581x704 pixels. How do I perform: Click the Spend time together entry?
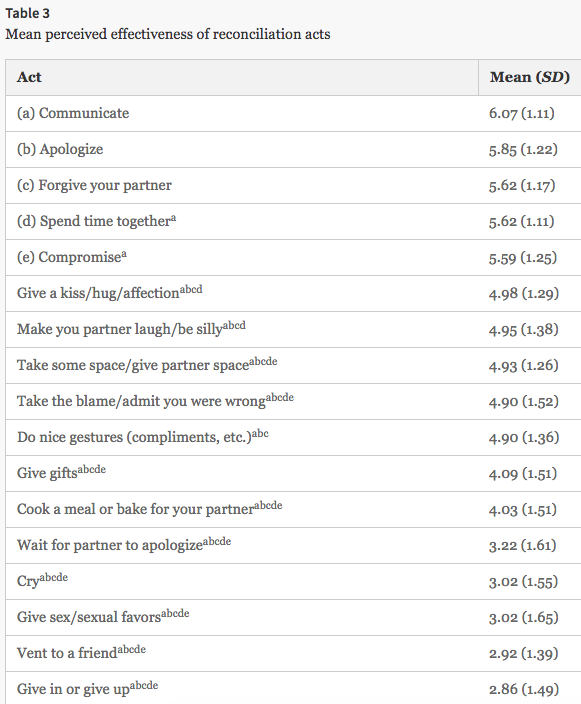97,221
